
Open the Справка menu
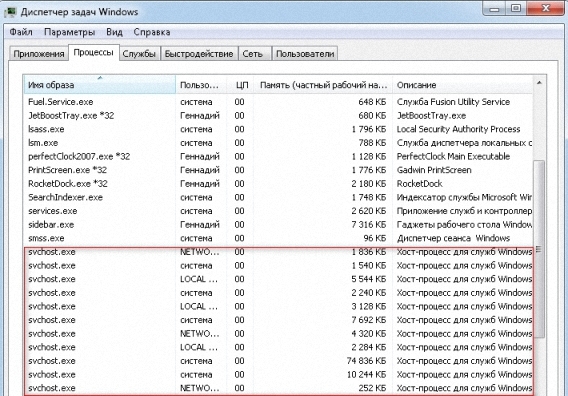[x=152, y=32]
